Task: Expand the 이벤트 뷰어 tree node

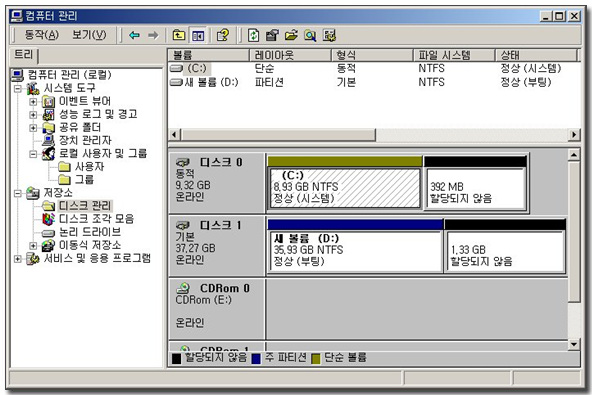Action: tap(33, 102)
